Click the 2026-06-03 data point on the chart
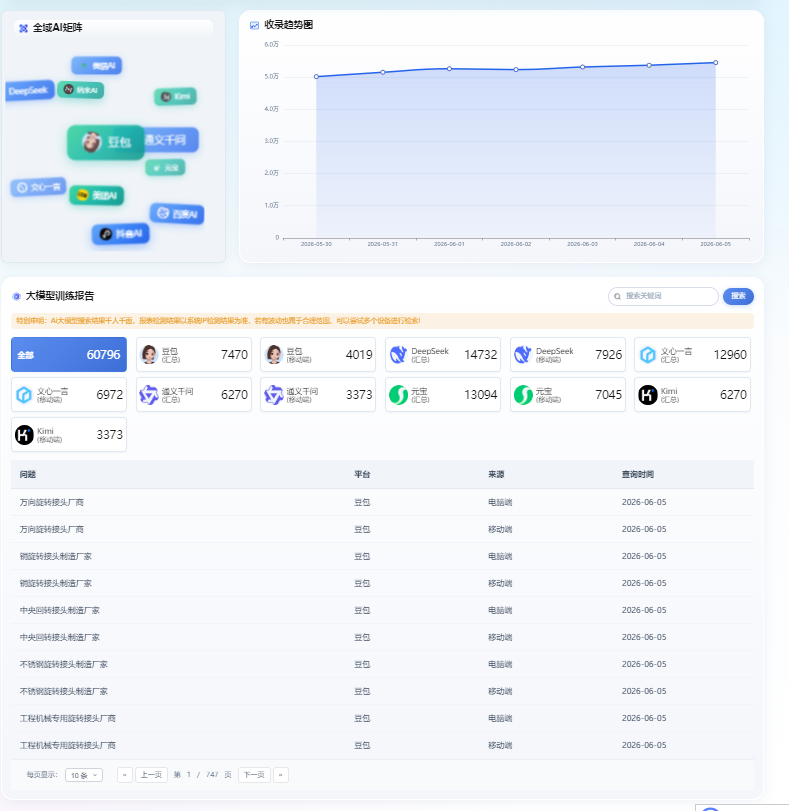 (583, 67)
